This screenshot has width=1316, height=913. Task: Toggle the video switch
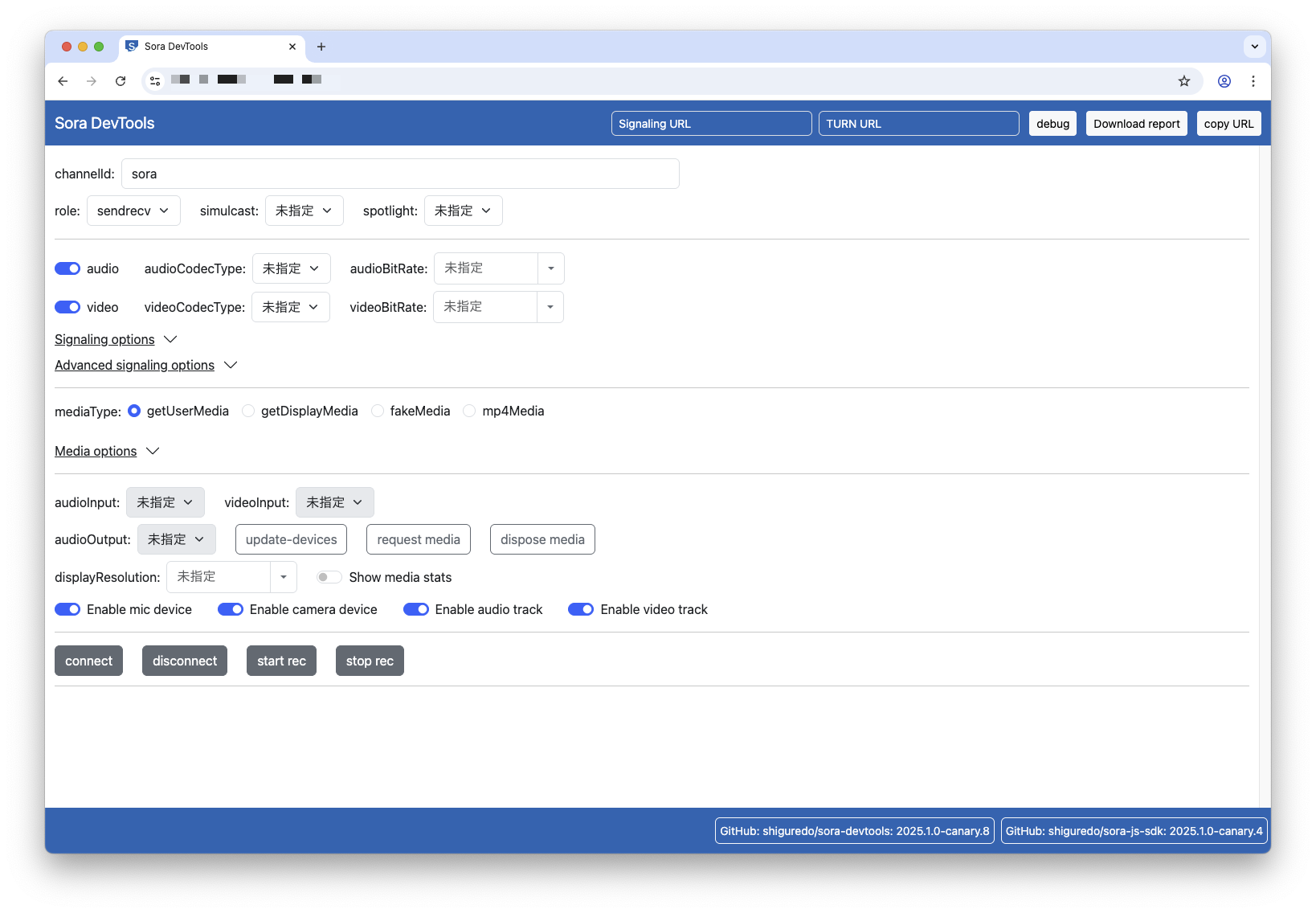point(67,307)
